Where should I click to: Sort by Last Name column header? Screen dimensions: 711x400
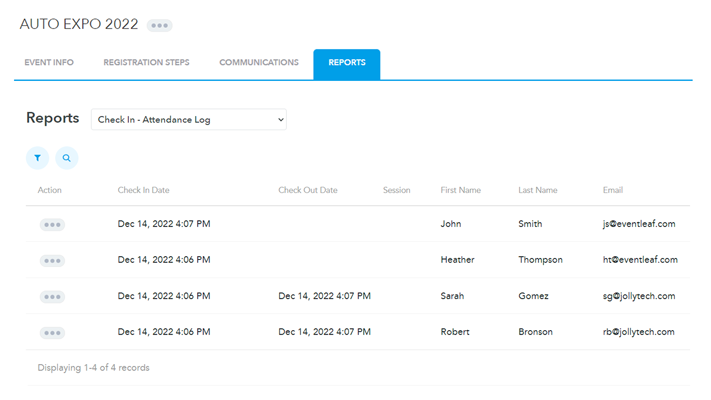538,190
